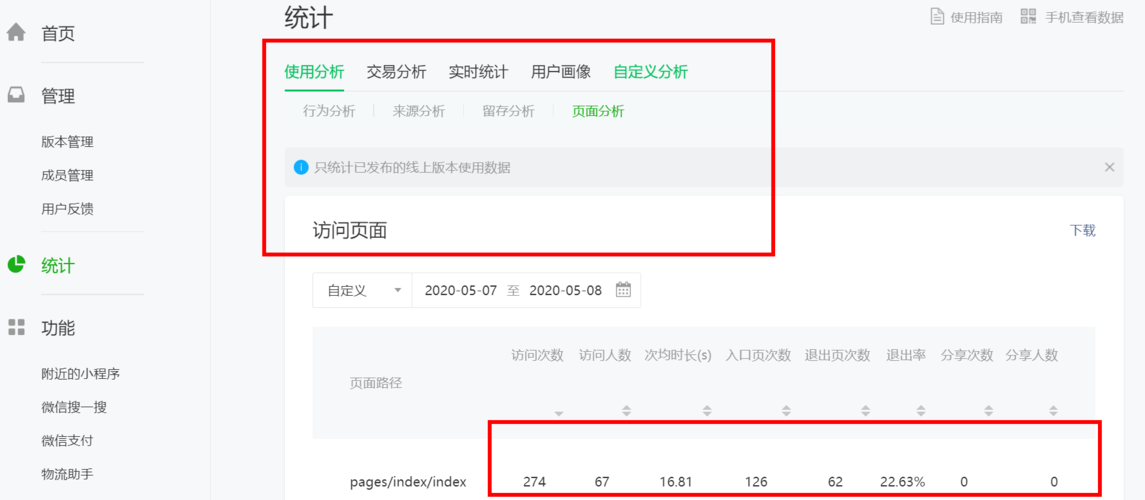This screenshot has width=1145, height=500.
Task: Switch to 实时统计 tab
Action: 478,72
